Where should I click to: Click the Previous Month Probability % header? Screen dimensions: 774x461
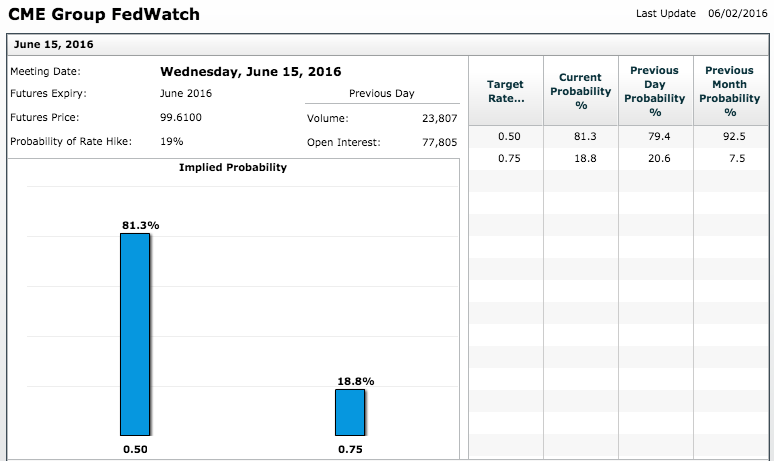730,91
